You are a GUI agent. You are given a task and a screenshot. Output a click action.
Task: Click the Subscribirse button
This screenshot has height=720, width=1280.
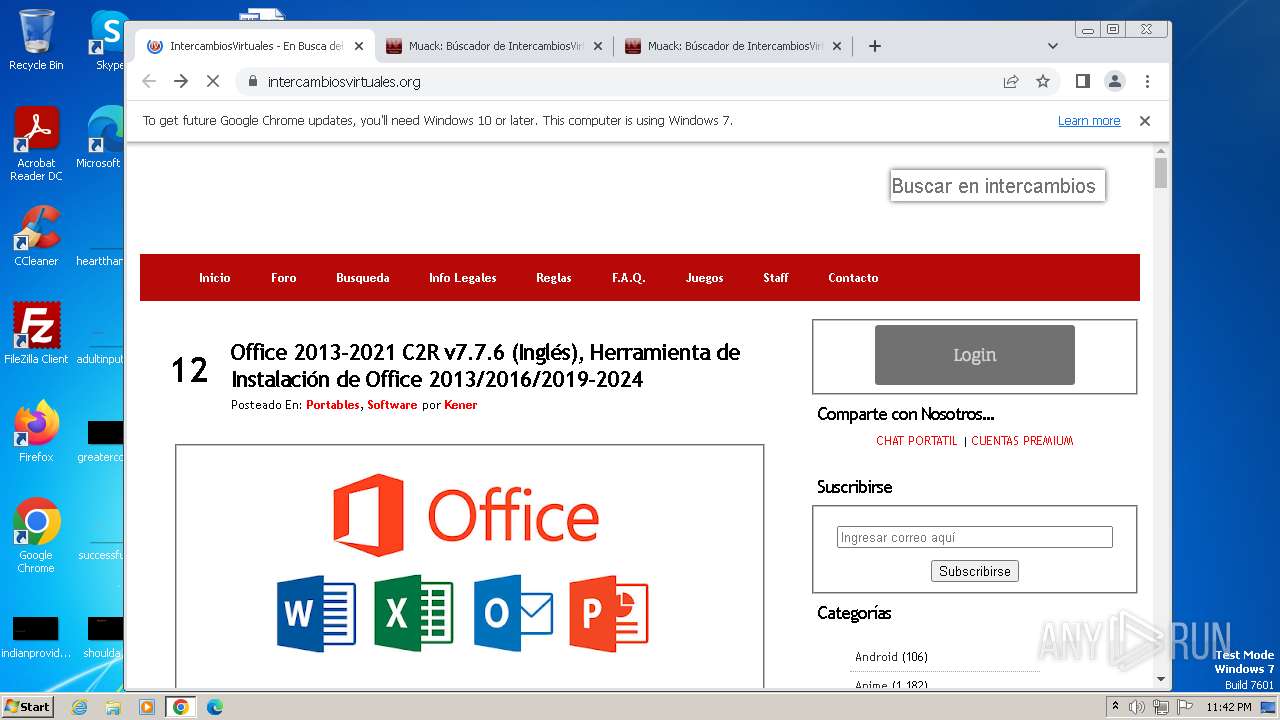pyautogui.click(x=975, y=571)
